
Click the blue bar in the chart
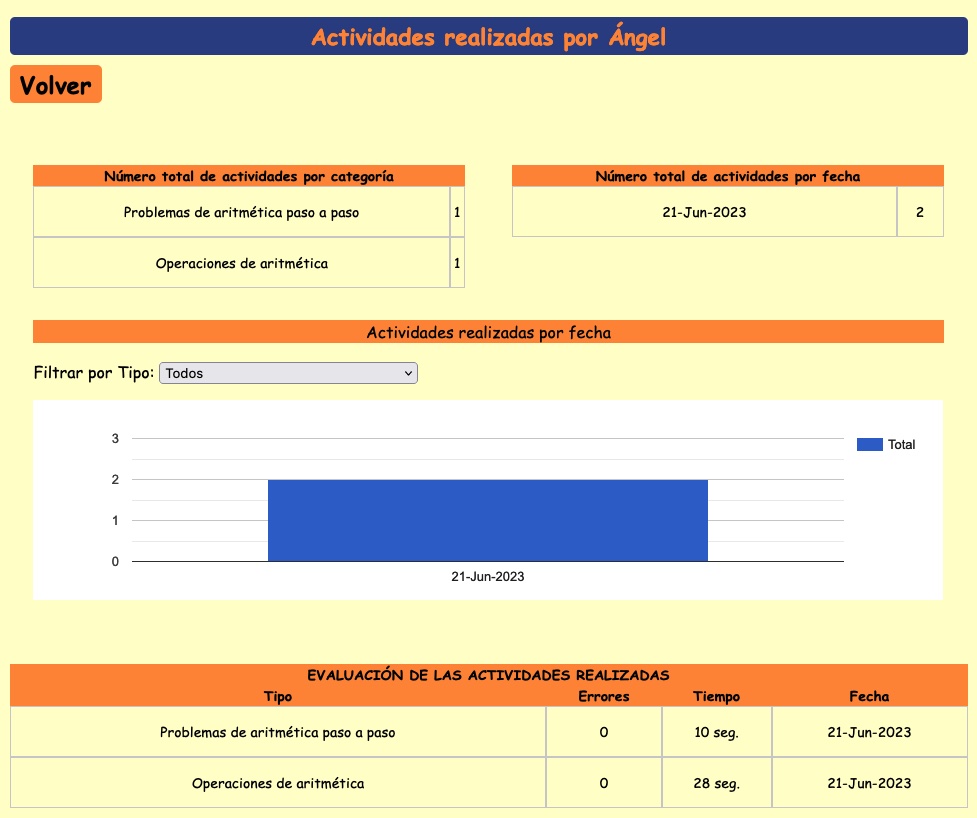pyautogui.click(x=487, y=520)
